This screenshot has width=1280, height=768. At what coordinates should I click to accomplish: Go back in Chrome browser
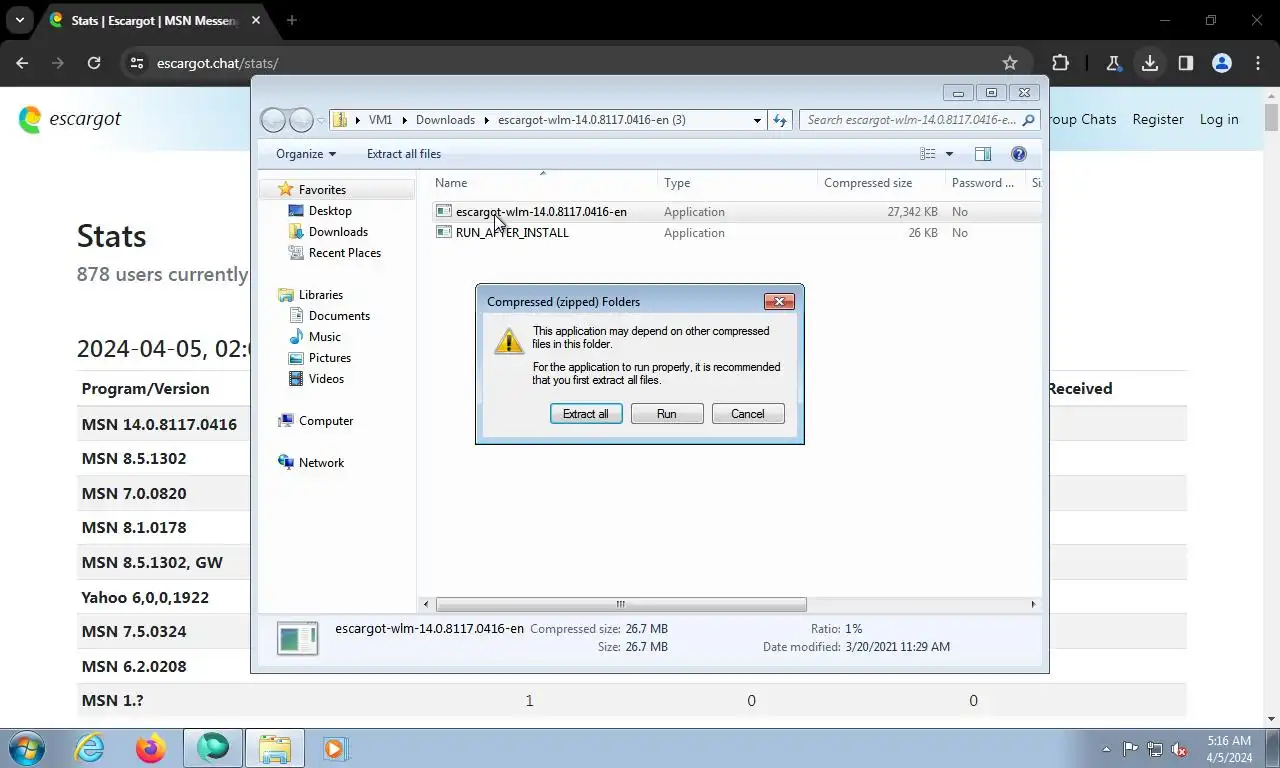point(22,63)
